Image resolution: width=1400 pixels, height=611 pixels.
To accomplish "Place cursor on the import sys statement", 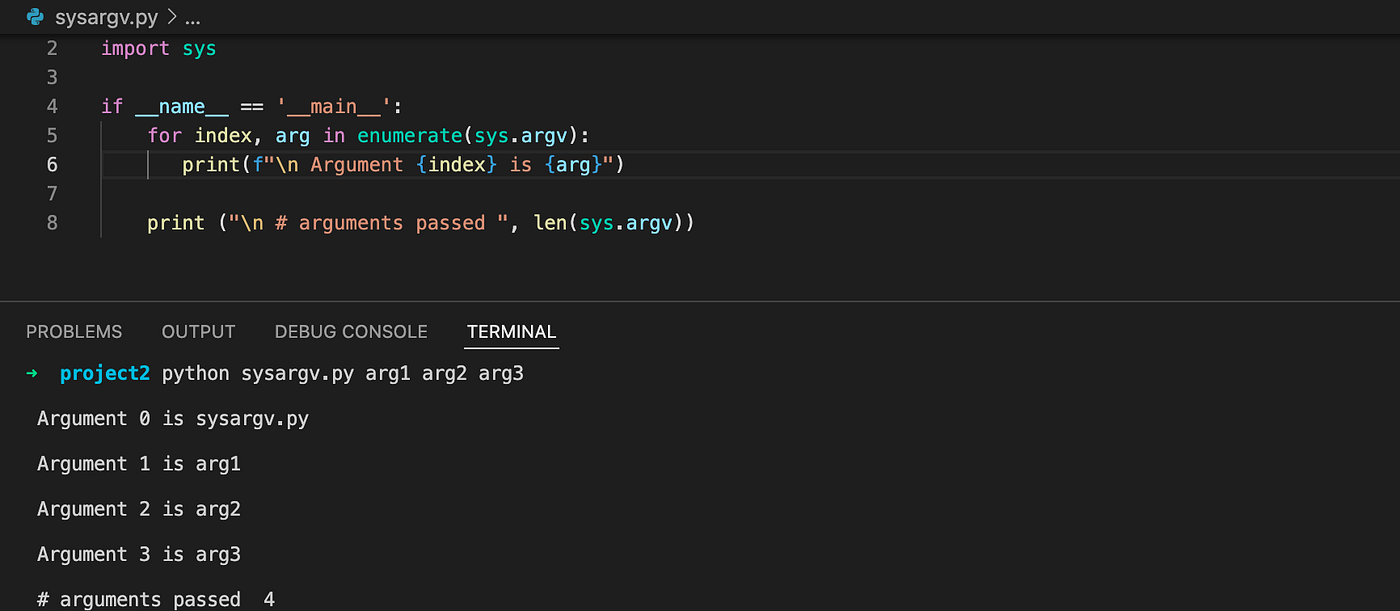I will pos(160,47).
